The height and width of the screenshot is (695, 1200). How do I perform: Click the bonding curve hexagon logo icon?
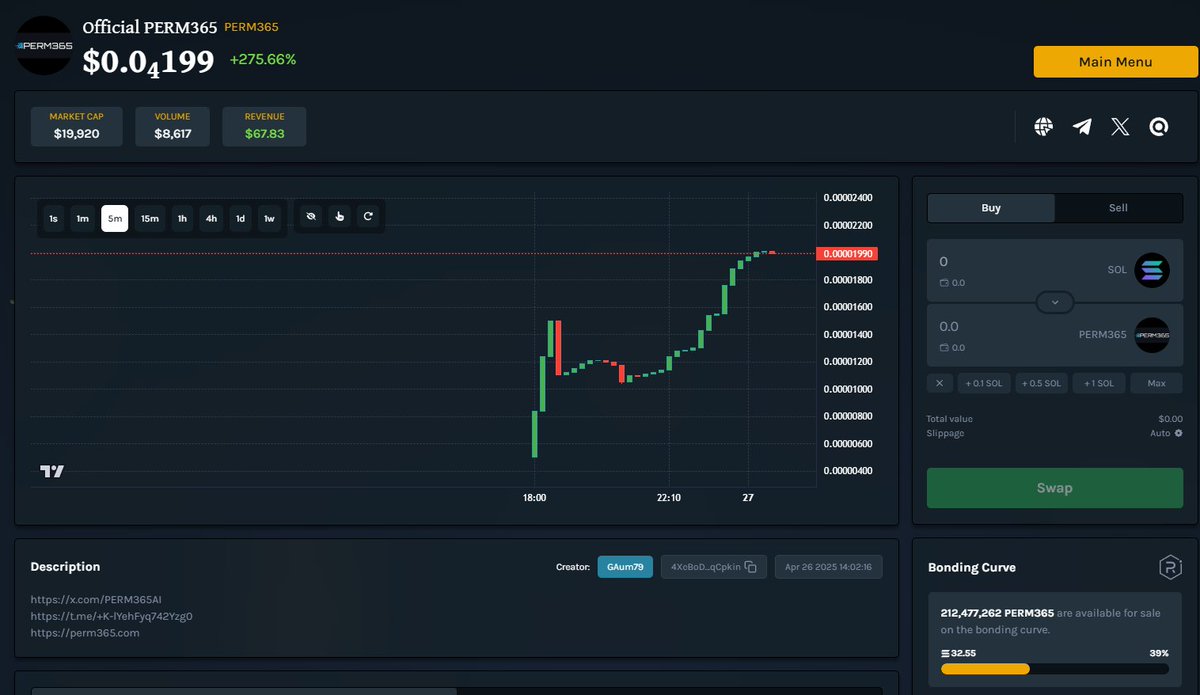click(x=1170, y=567)
